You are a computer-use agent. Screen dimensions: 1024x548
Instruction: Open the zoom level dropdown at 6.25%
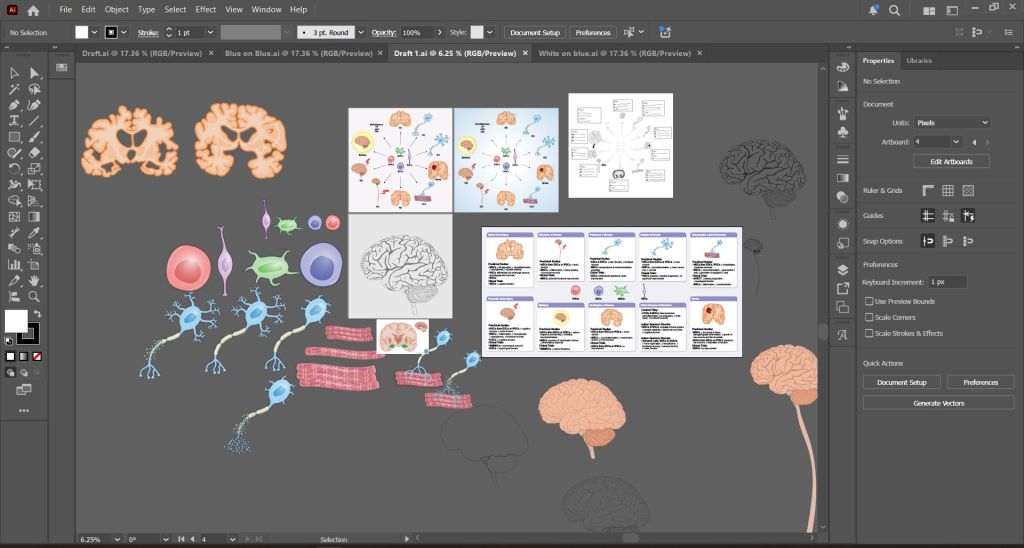click(118, 540)
